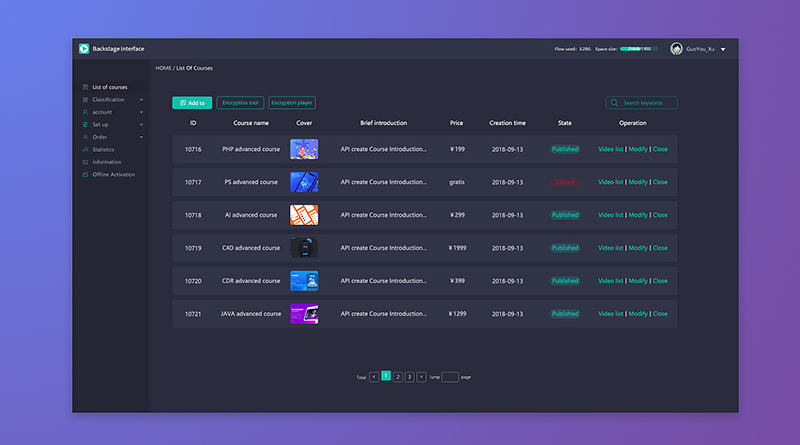Go to the previous page arrow
This screenshot has height=445, width=800.
pyautogui.click(x=374, y=377)
